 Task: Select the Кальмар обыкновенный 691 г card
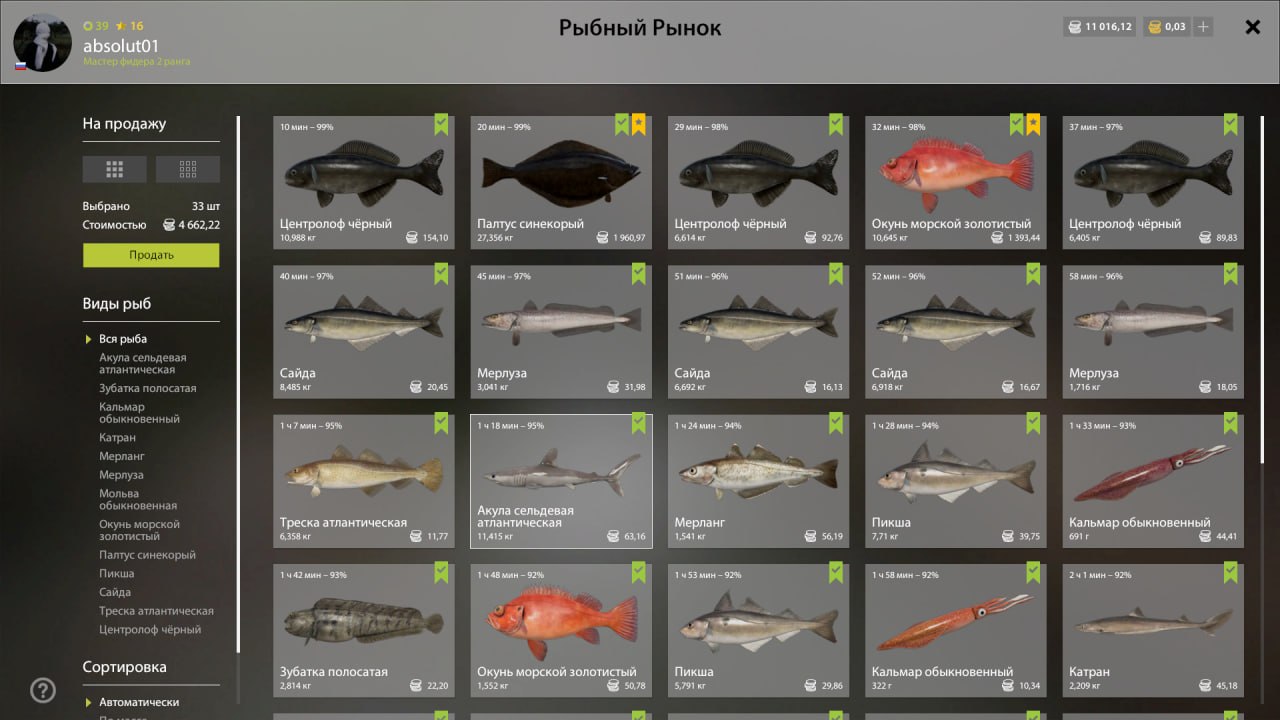[x=1153, y=481]
